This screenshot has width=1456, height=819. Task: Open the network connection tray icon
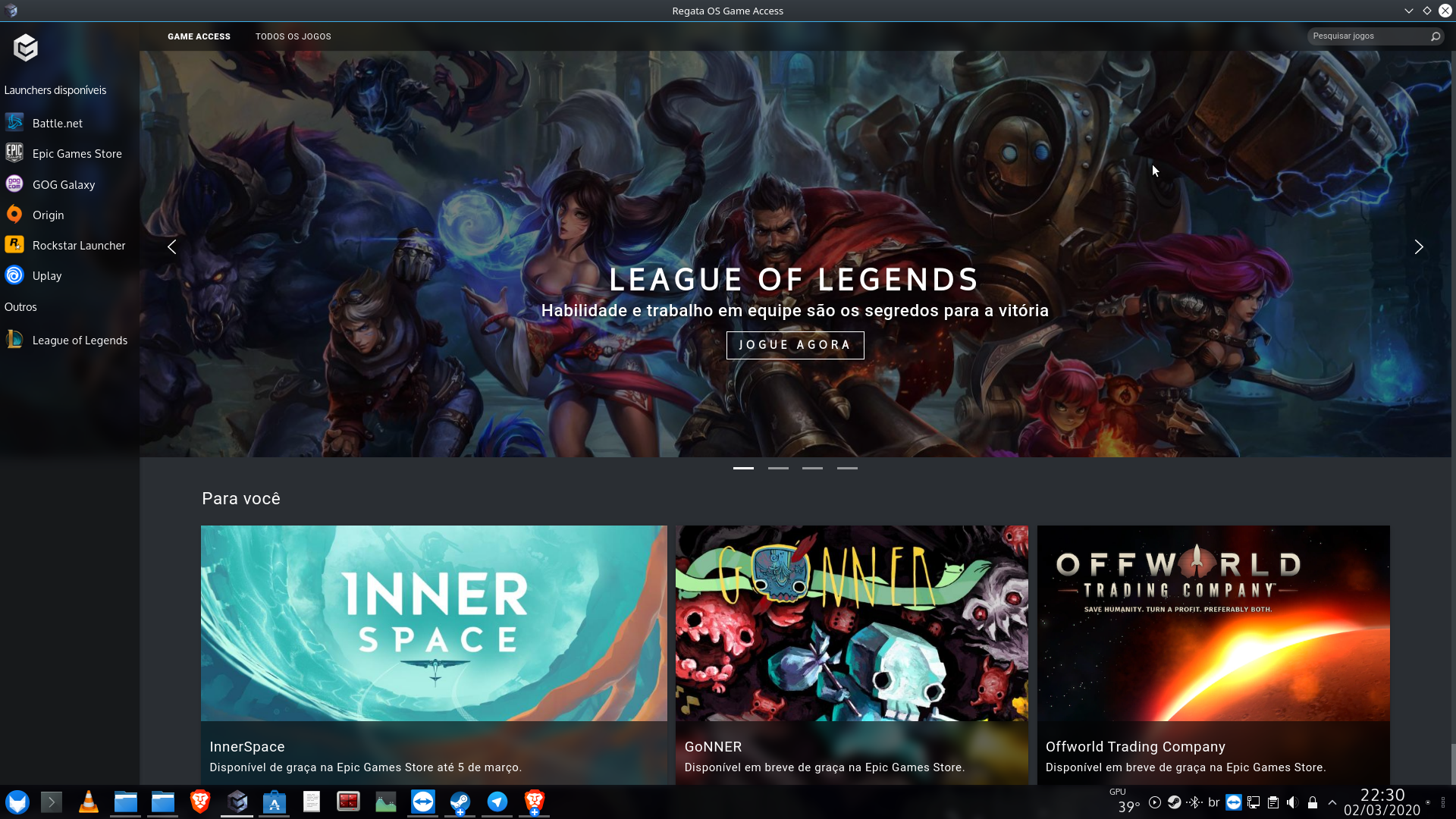coord(1254,802)
